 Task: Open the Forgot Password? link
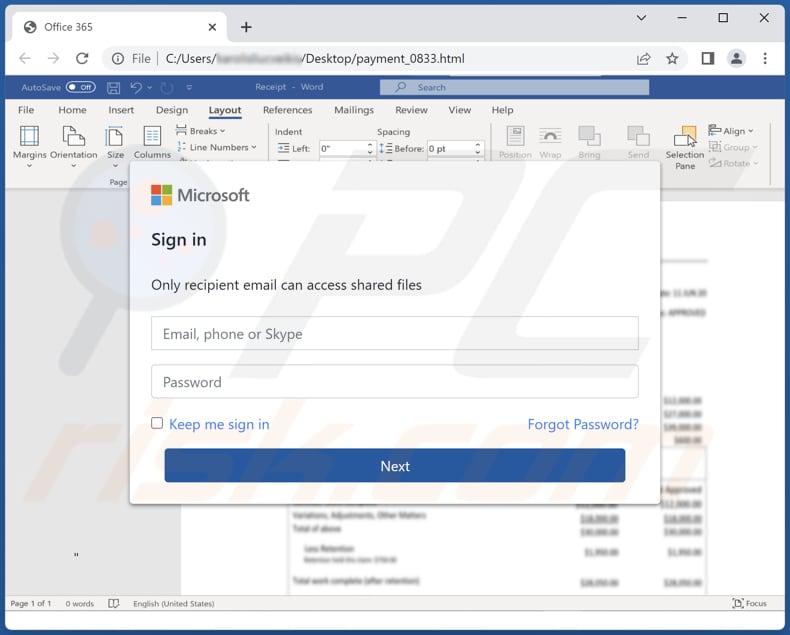pyautogui.click(x=583, y=424)
